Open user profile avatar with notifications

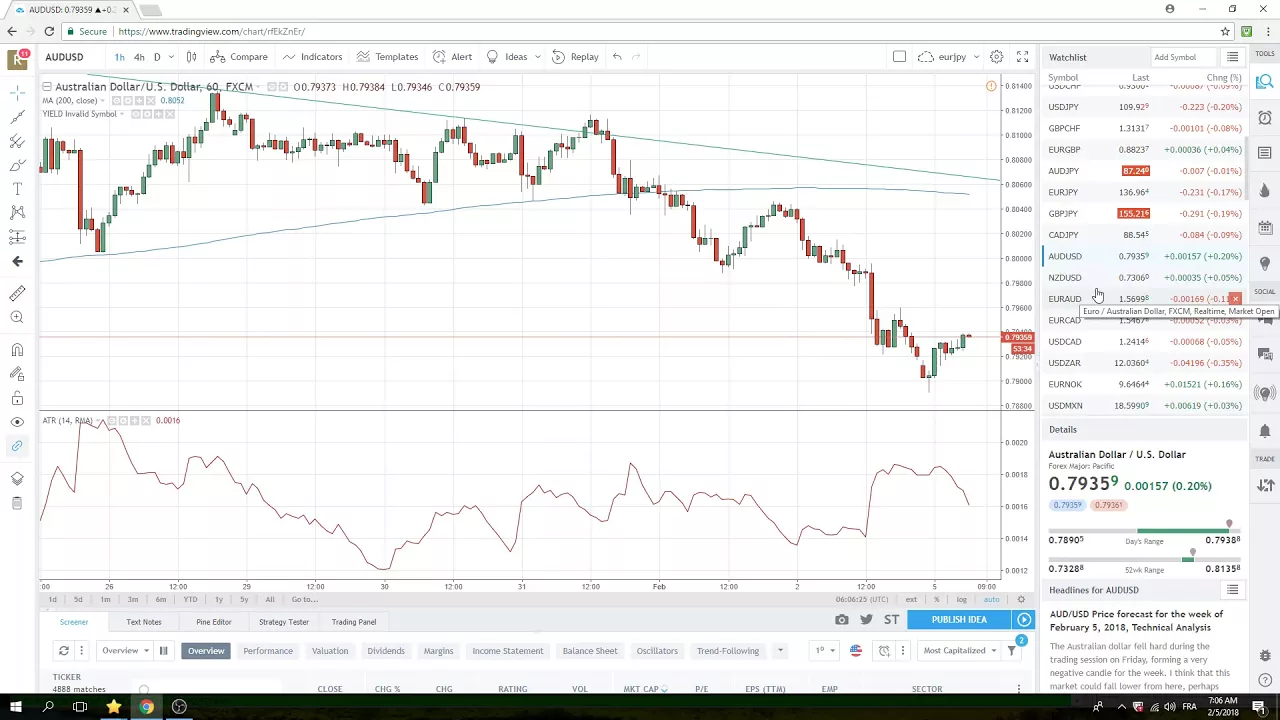[17, 58]
